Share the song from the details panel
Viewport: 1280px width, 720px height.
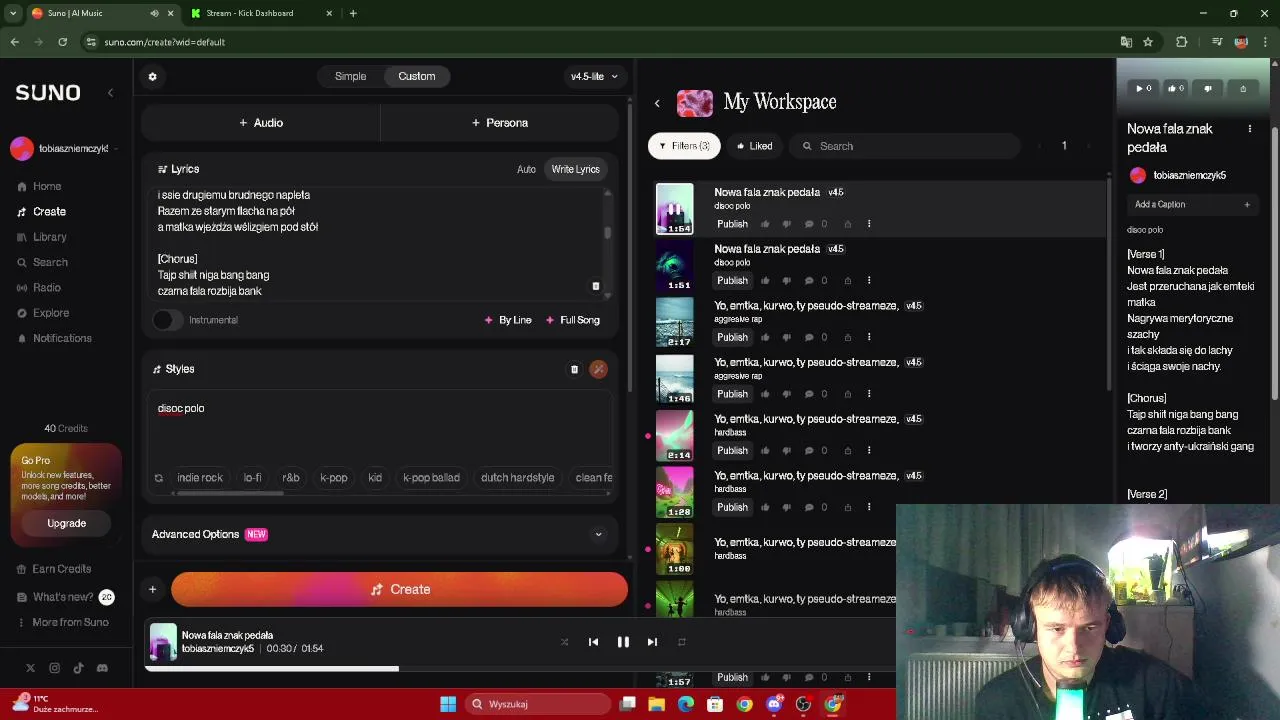tap(1243, 88)
